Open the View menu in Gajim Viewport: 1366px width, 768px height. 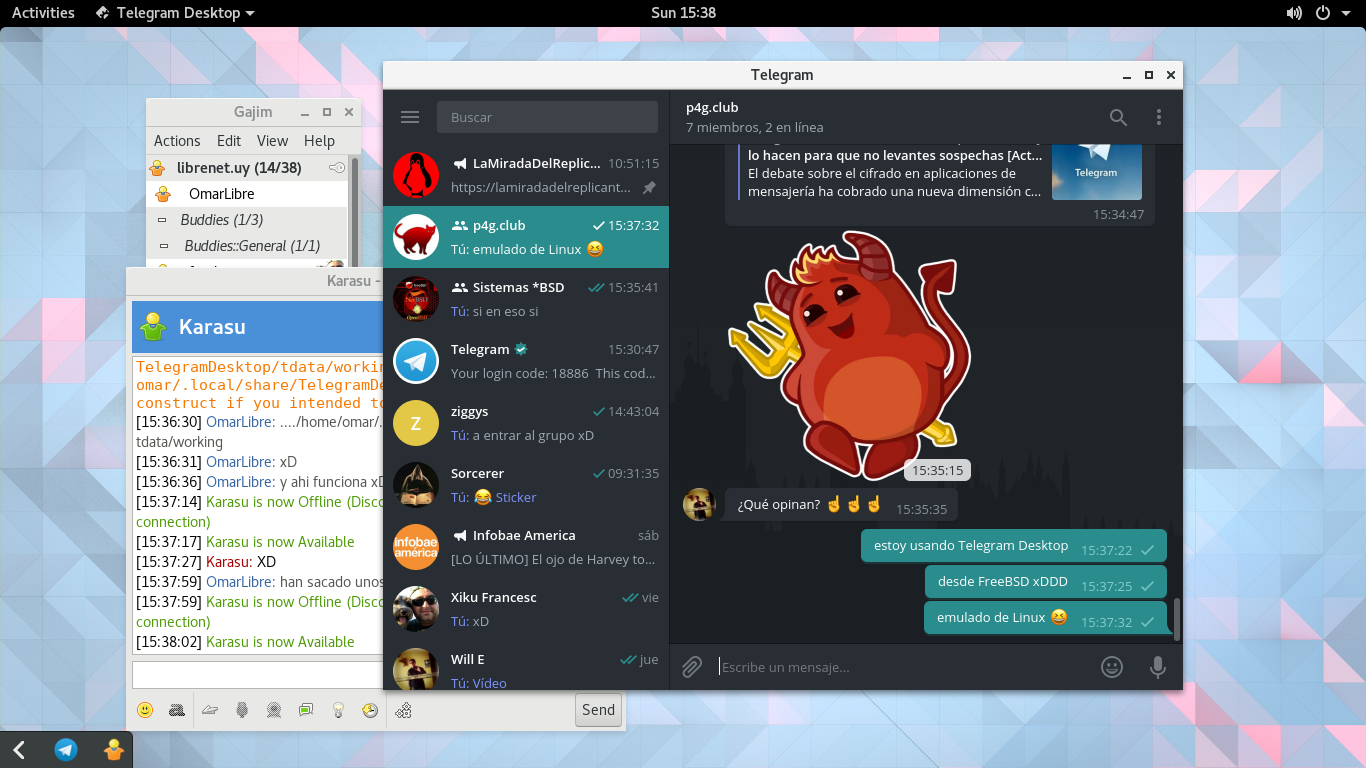(272, 141)
